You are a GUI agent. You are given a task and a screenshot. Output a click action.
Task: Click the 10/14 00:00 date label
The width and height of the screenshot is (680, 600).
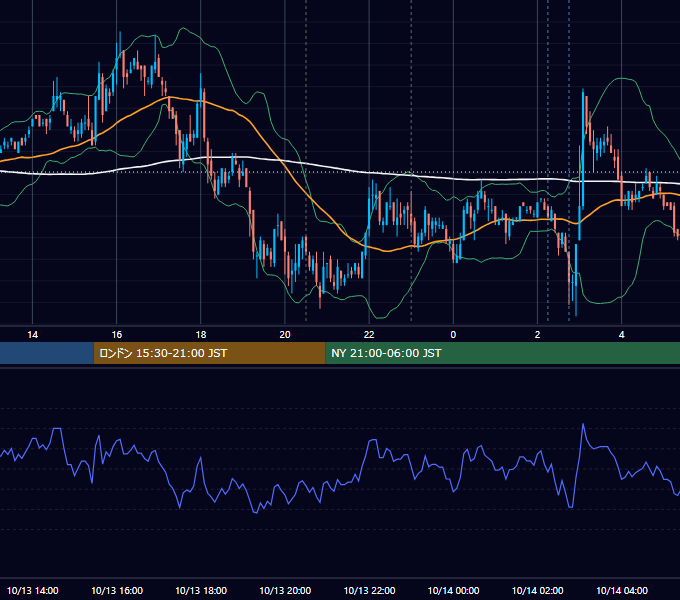[453, 590]
